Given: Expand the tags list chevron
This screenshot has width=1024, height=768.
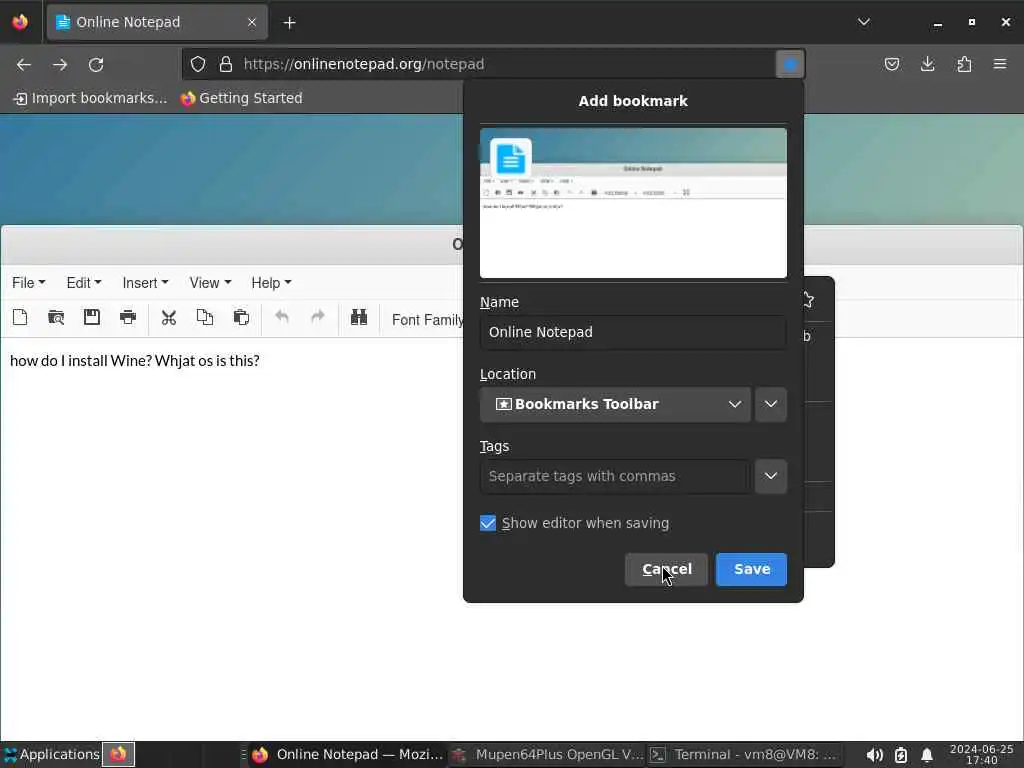Looking at the screenshot, I should click(x=771, y=476).
